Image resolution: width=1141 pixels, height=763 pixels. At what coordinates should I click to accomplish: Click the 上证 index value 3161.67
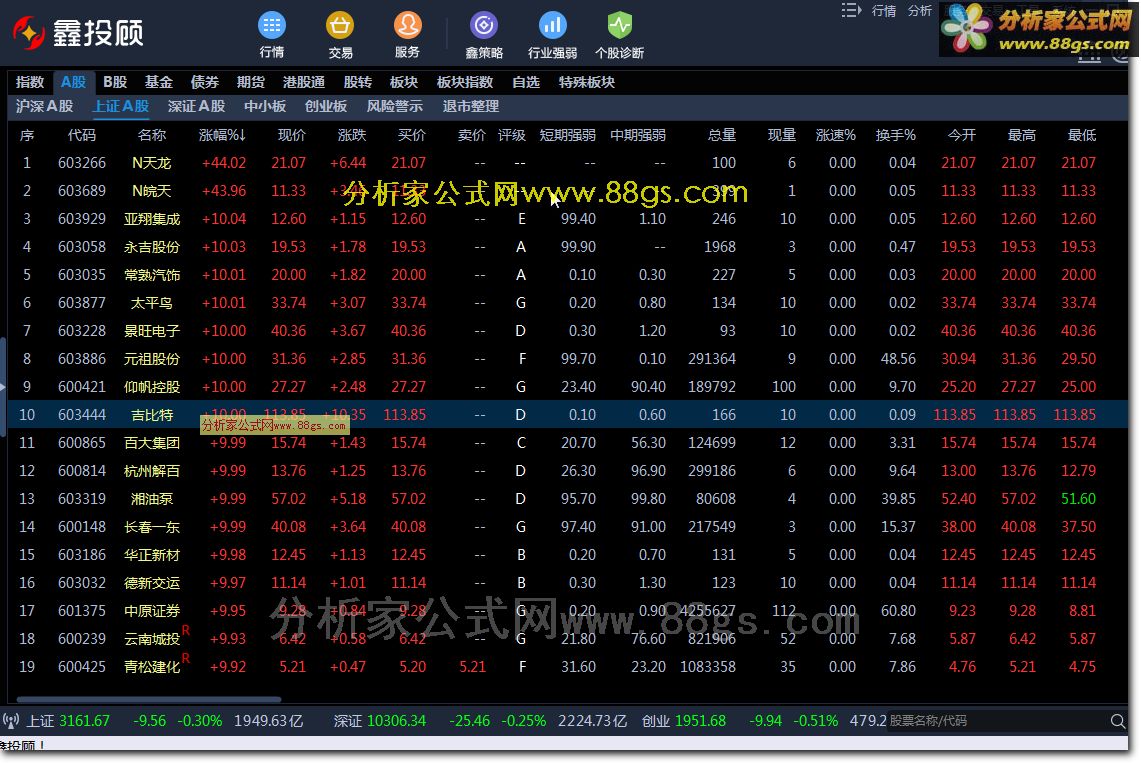(84, 721)
